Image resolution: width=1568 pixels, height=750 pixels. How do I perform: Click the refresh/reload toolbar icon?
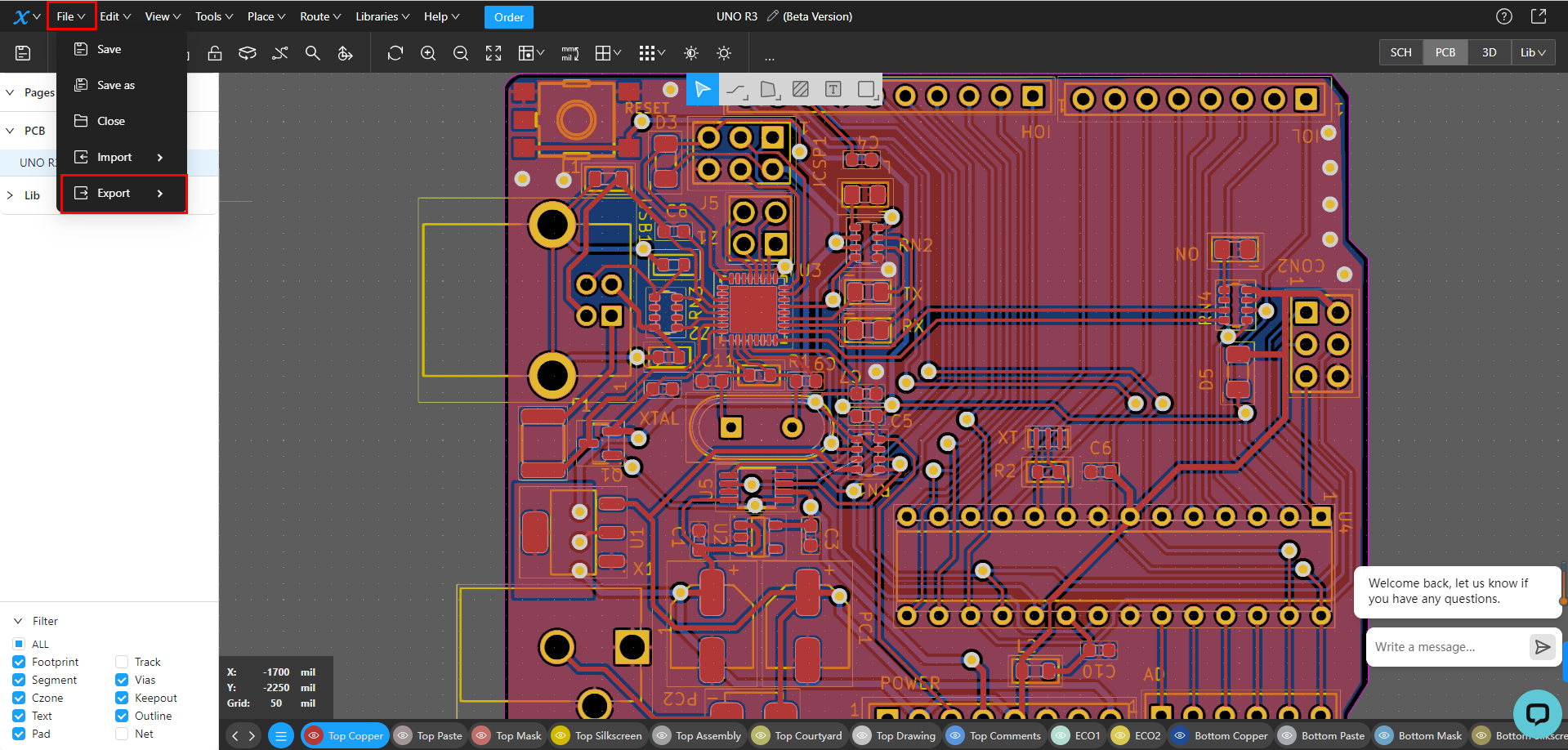tap(395, 53)
